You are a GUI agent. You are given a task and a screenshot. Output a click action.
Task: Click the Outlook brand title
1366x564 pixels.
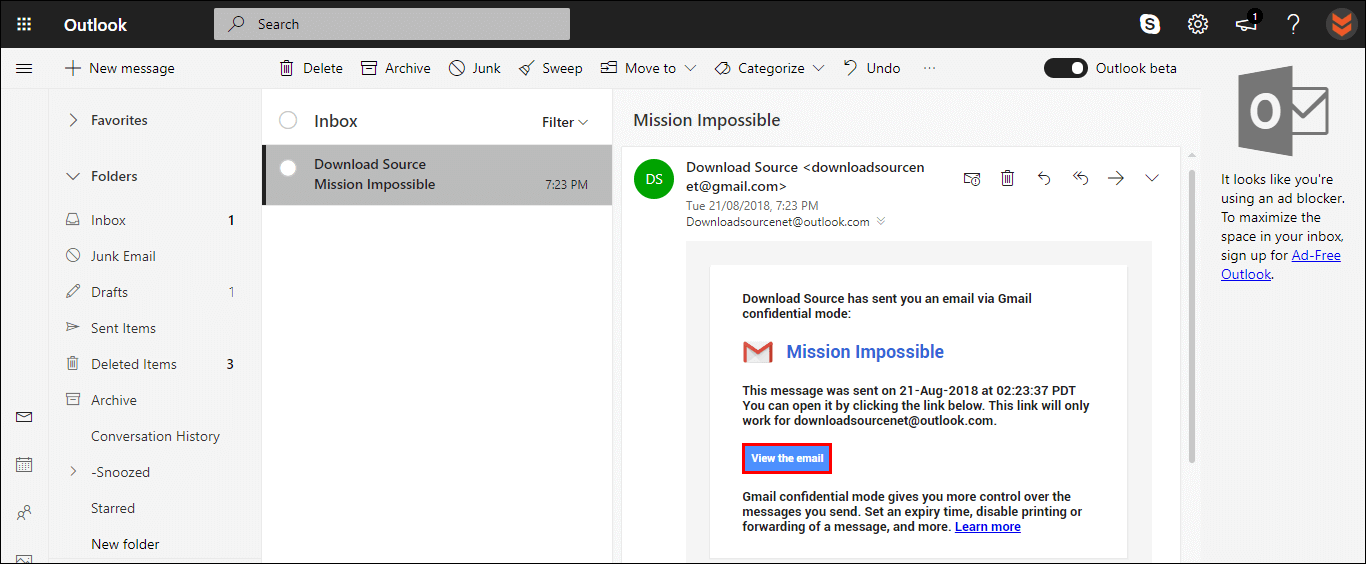tap(96, 24)
